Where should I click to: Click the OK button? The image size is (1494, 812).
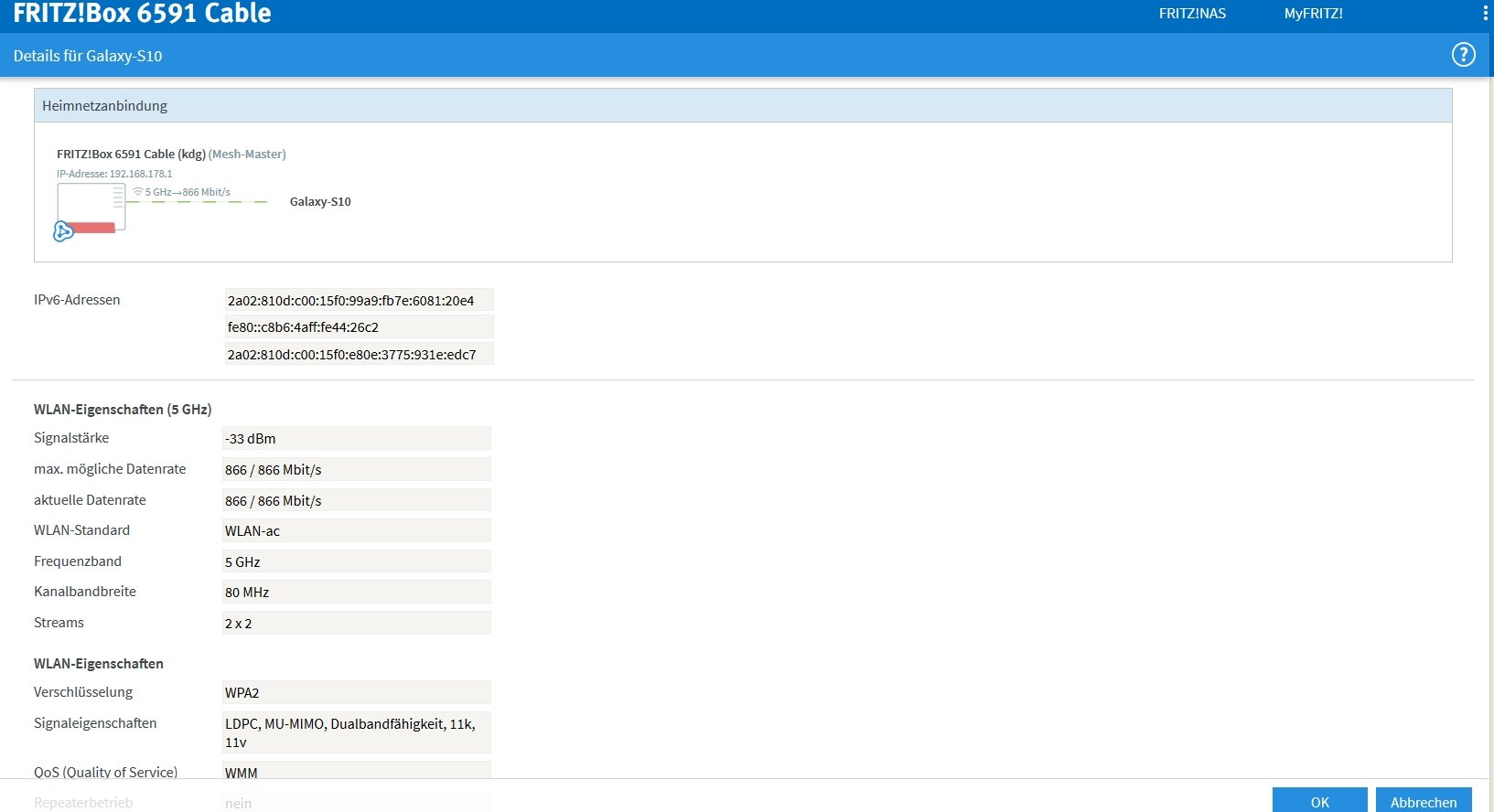(1319, 801)
